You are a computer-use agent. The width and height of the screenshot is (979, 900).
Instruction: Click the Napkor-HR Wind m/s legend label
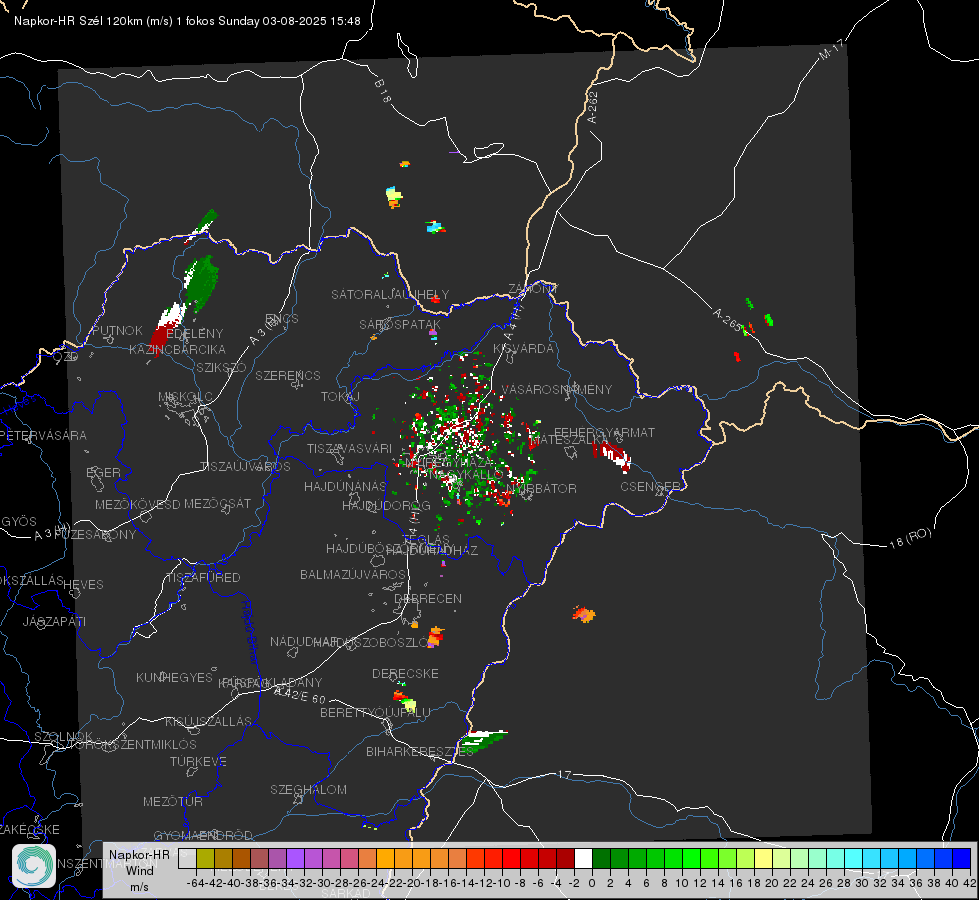point(139,870)
